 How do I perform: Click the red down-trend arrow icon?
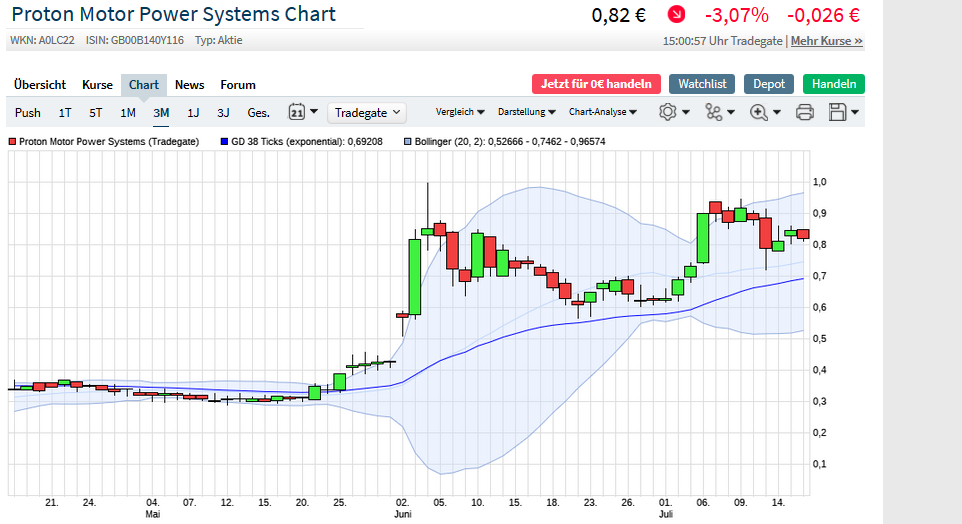pyautogui.click(x=676, y=14)
